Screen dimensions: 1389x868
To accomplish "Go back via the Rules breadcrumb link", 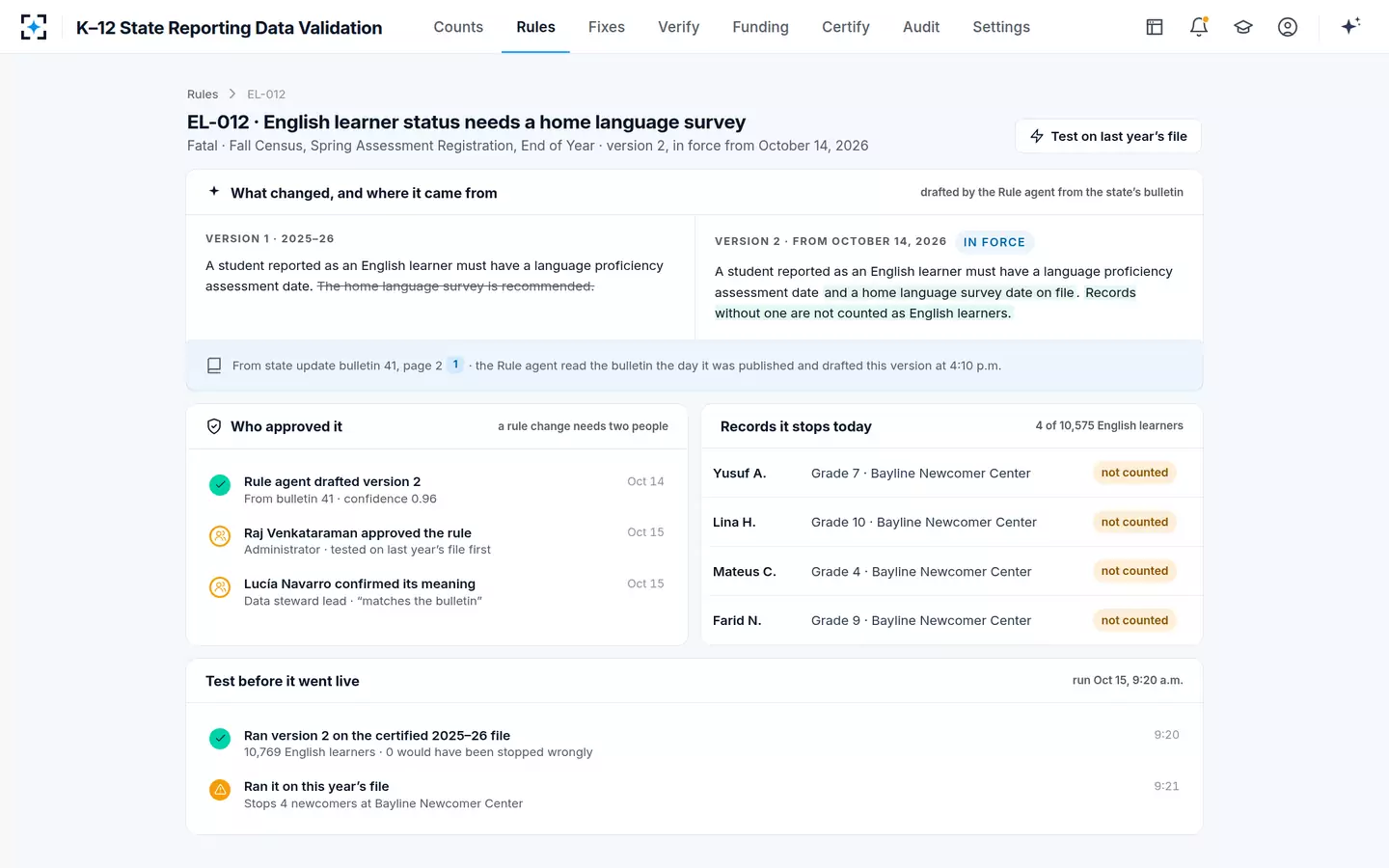I will click(203, 95).
